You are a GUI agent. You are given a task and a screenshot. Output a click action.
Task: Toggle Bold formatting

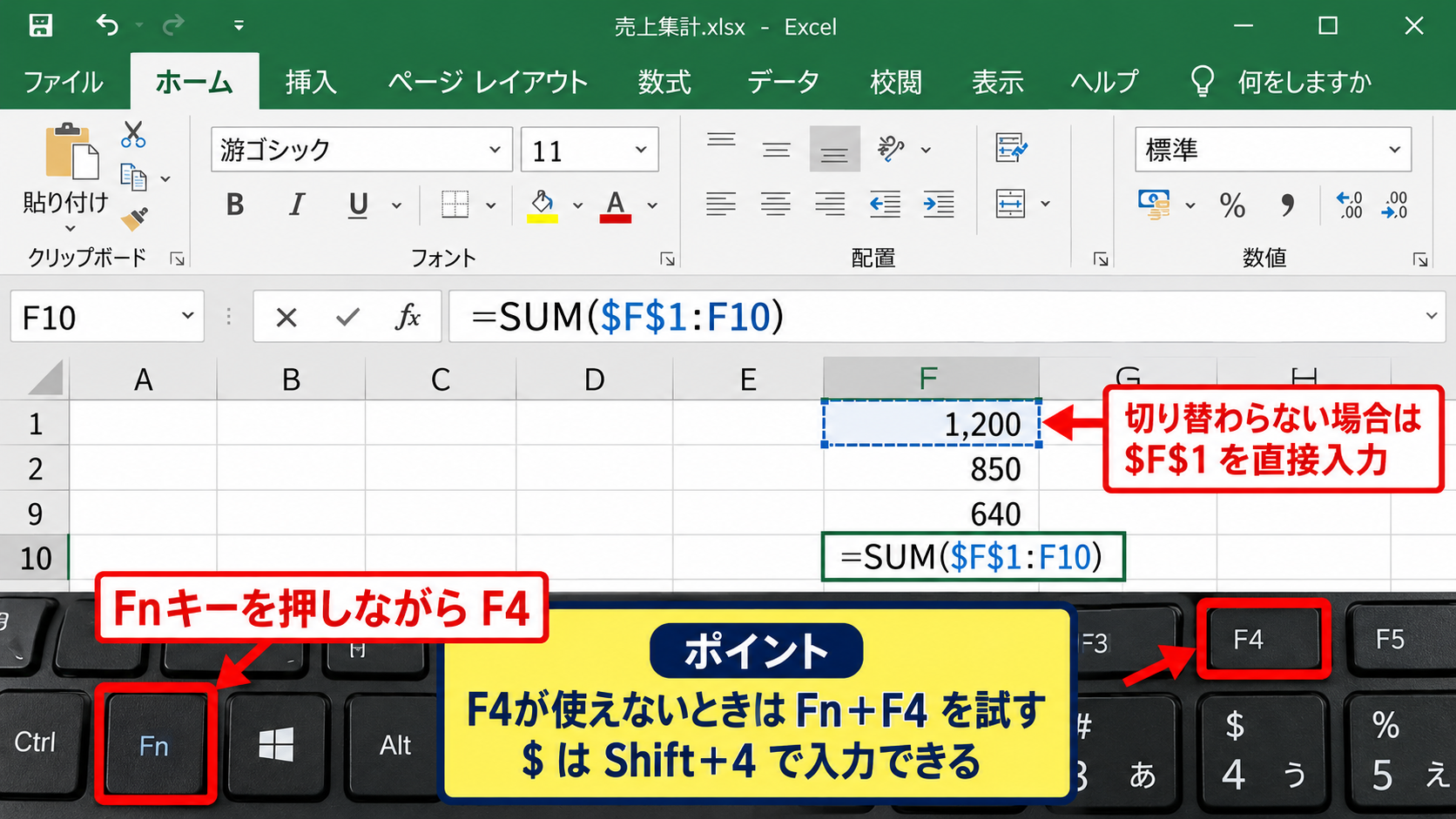[x=235, y=205]
